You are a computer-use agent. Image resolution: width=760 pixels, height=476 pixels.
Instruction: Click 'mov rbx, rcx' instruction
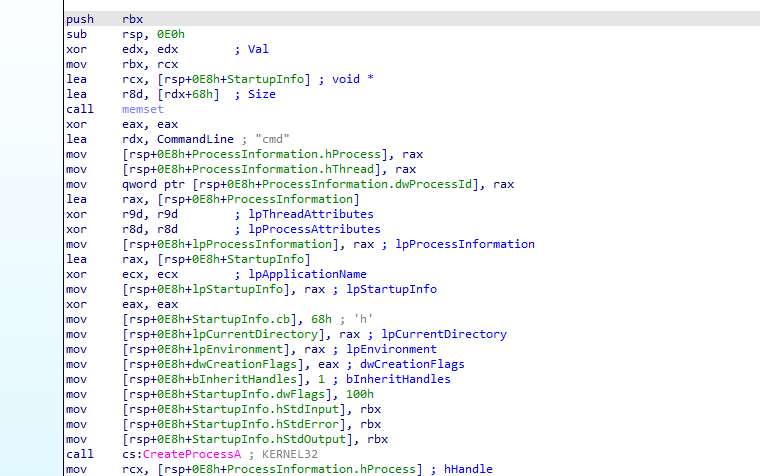tap(122, 64)
